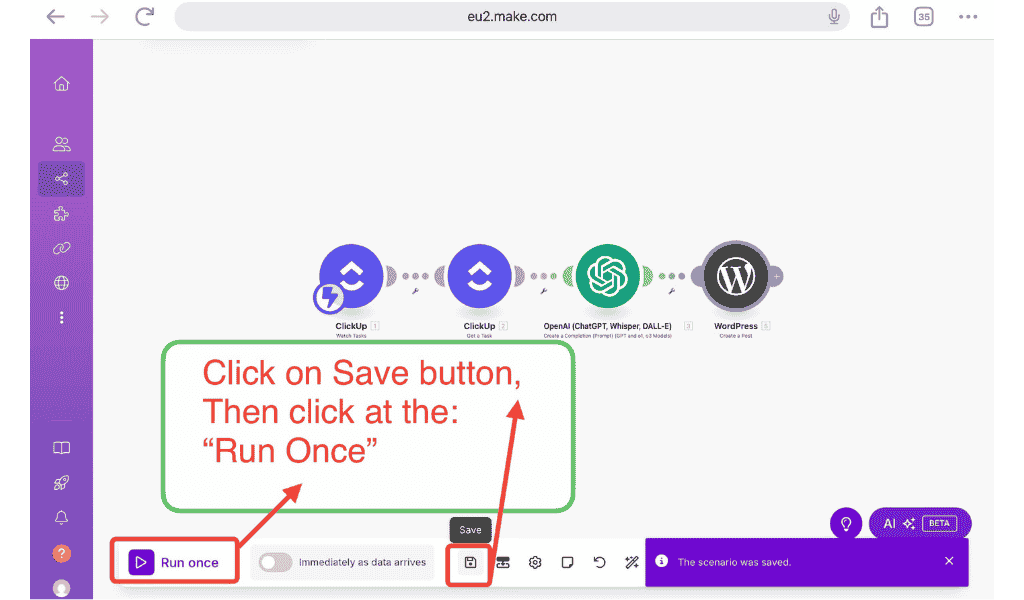
Task: Click the undo arrow in bottom toolbar
Action: (x=600, y=562)
